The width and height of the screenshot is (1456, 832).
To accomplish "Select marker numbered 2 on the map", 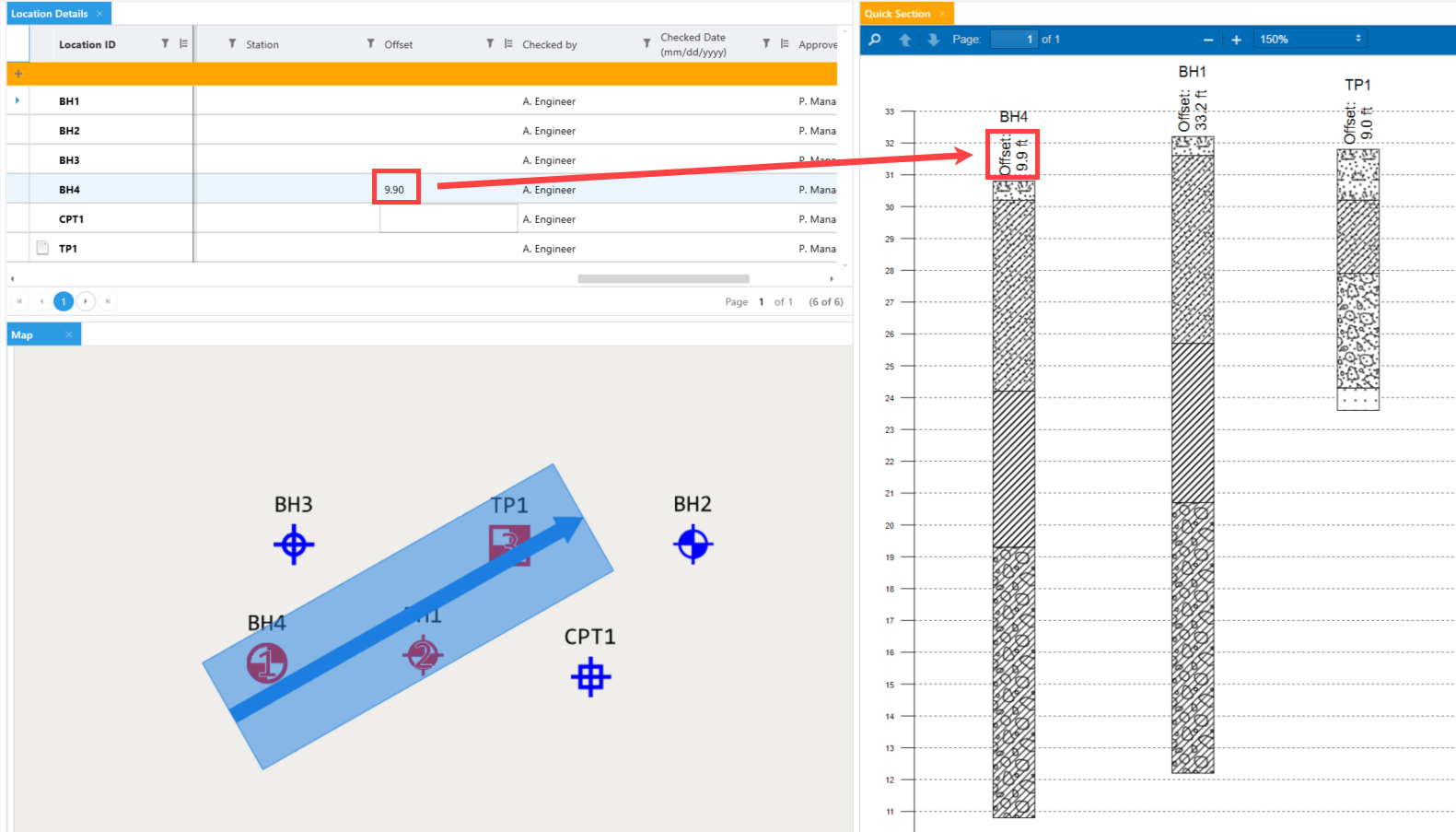I will 423,655.
